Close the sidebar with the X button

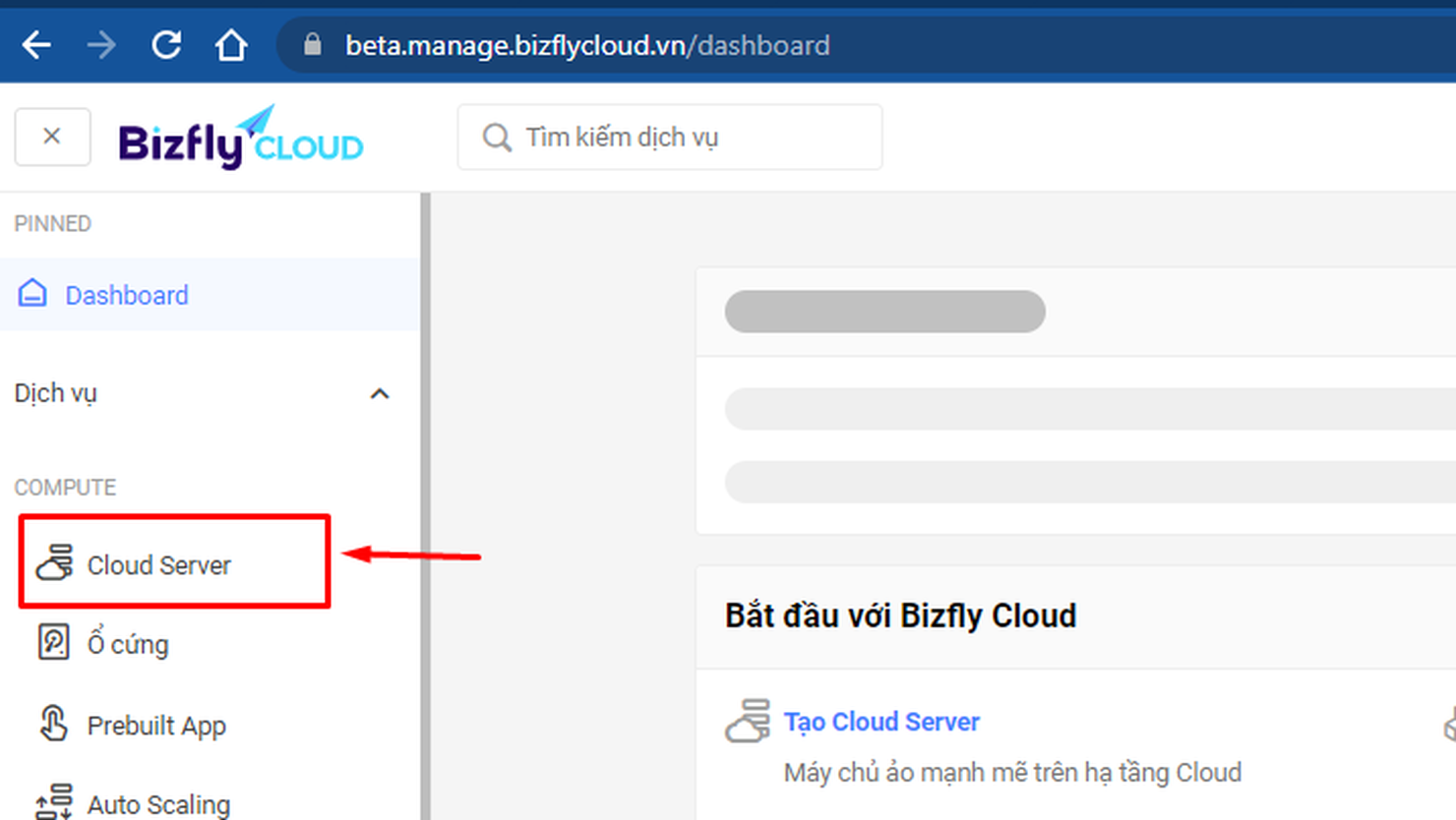[52, 137]
